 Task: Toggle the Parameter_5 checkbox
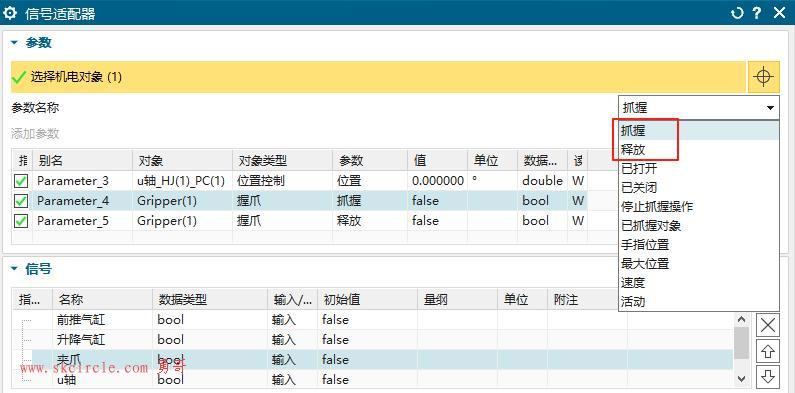(21, 221)
